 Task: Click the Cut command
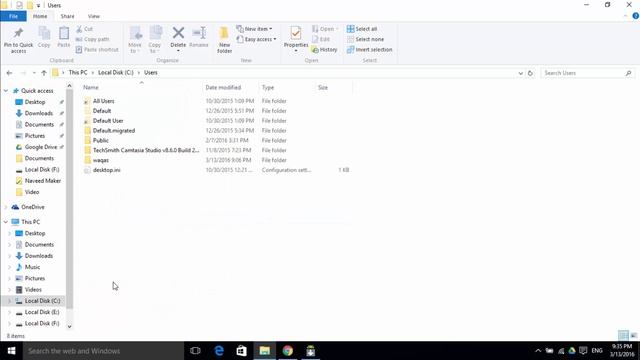tap(84, 29)
